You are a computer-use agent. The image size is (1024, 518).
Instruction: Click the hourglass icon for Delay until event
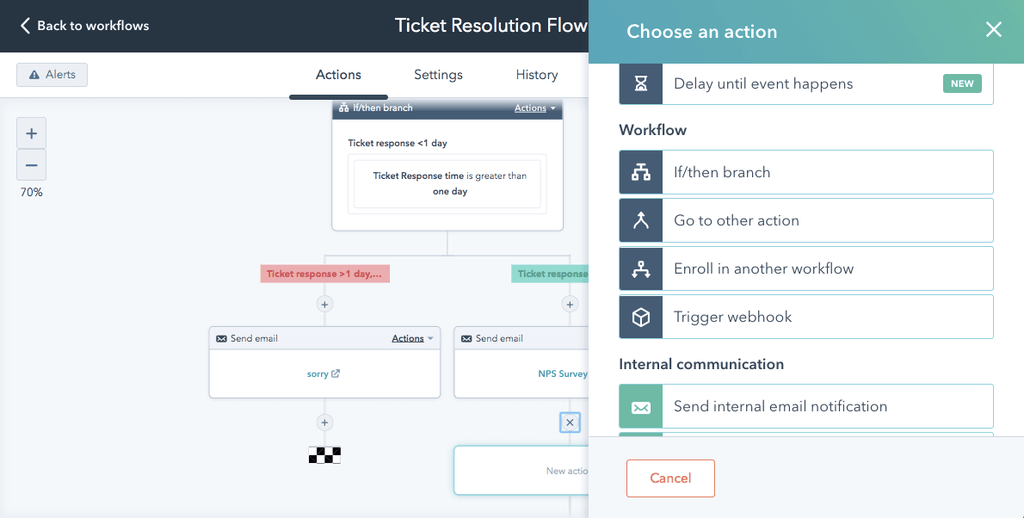[x=641, y=84]
